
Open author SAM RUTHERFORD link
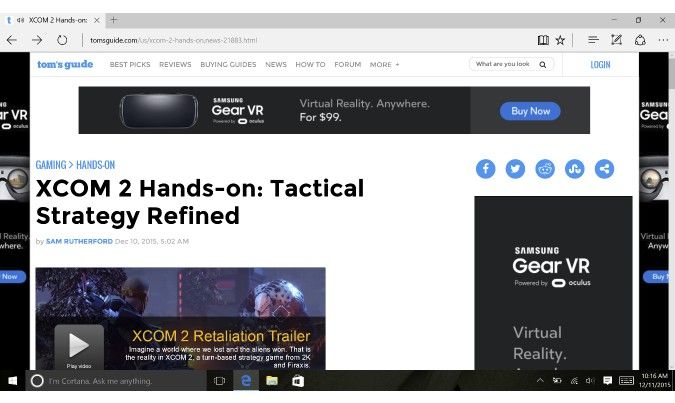[x=79, y=242]
